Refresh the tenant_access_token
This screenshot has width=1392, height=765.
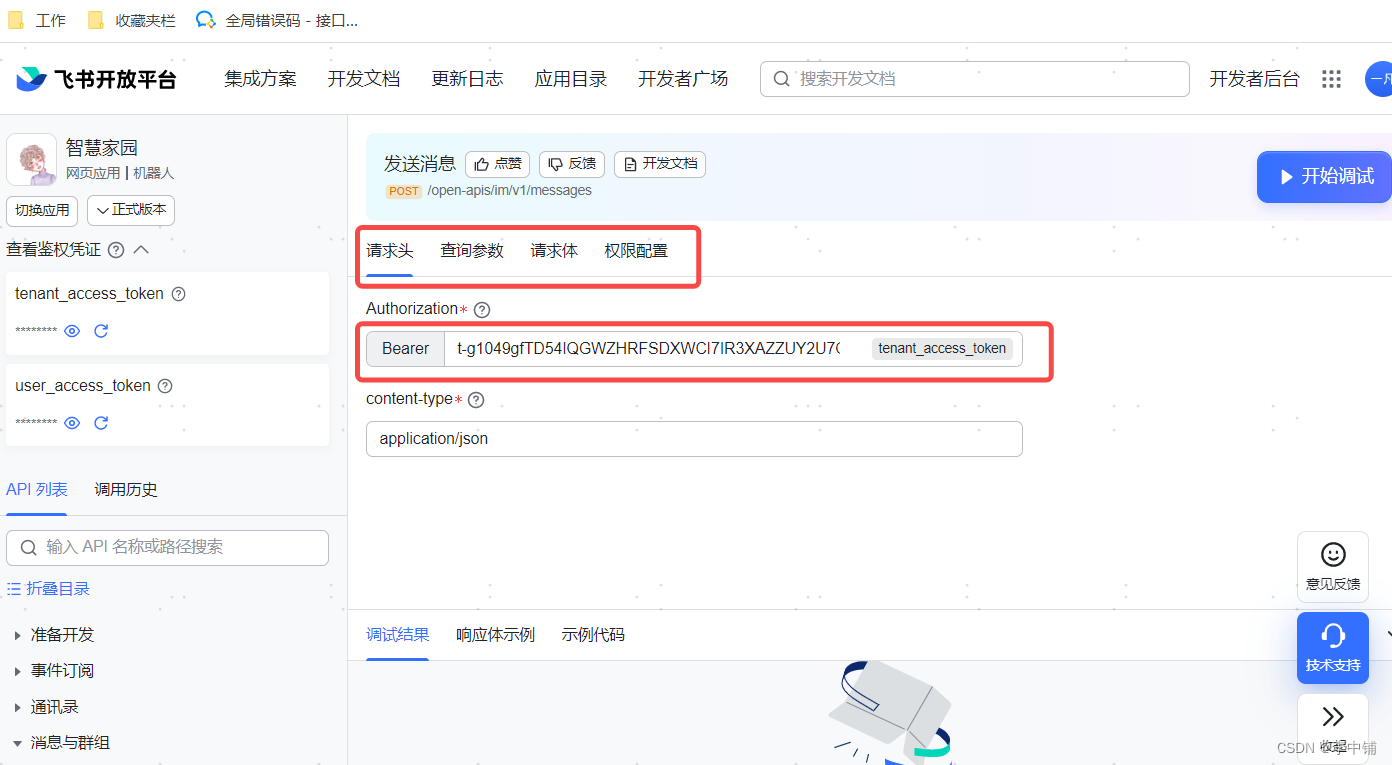click(x=101, y=331)
